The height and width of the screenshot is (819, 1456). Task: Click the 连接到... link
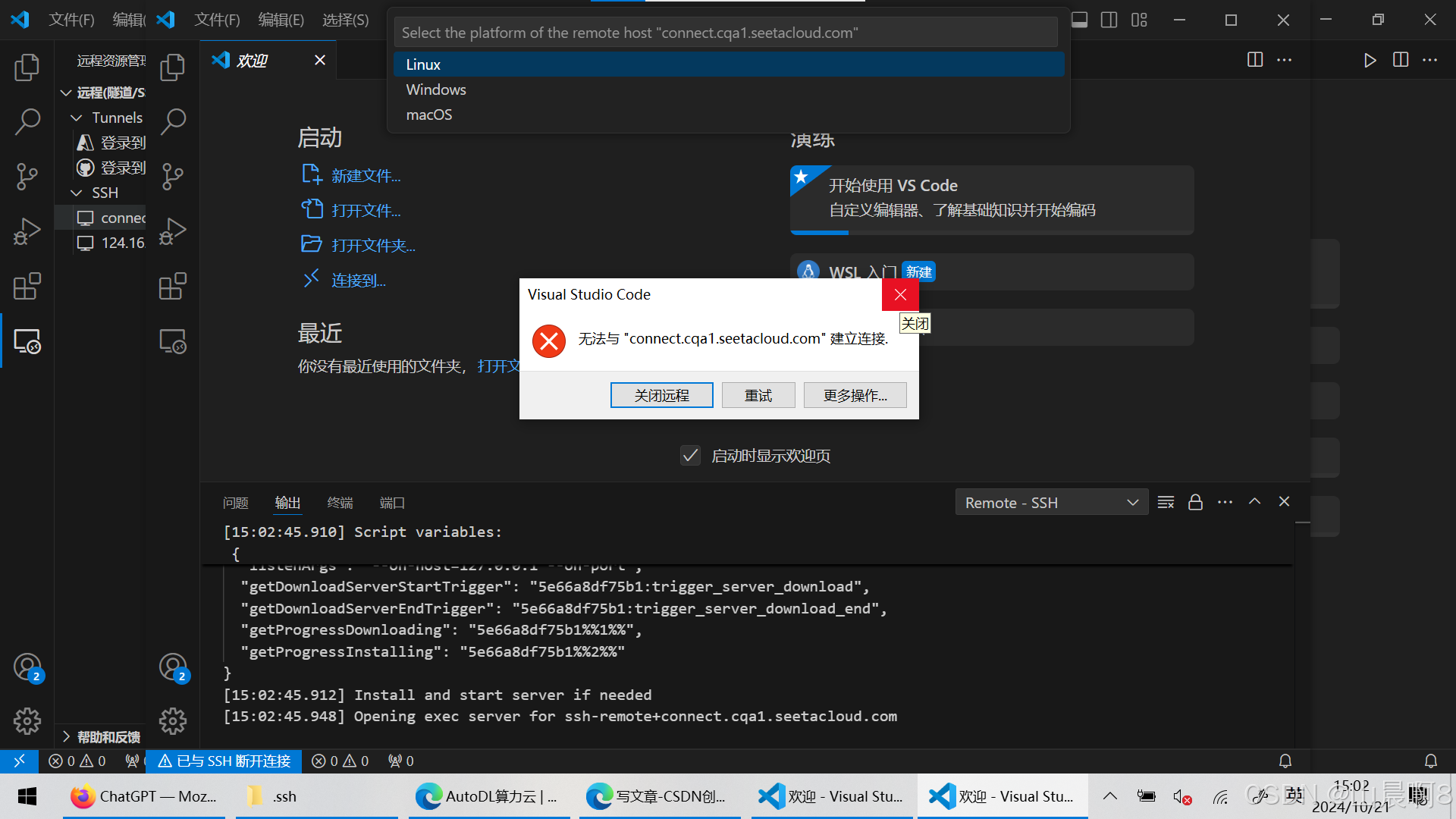359,281
